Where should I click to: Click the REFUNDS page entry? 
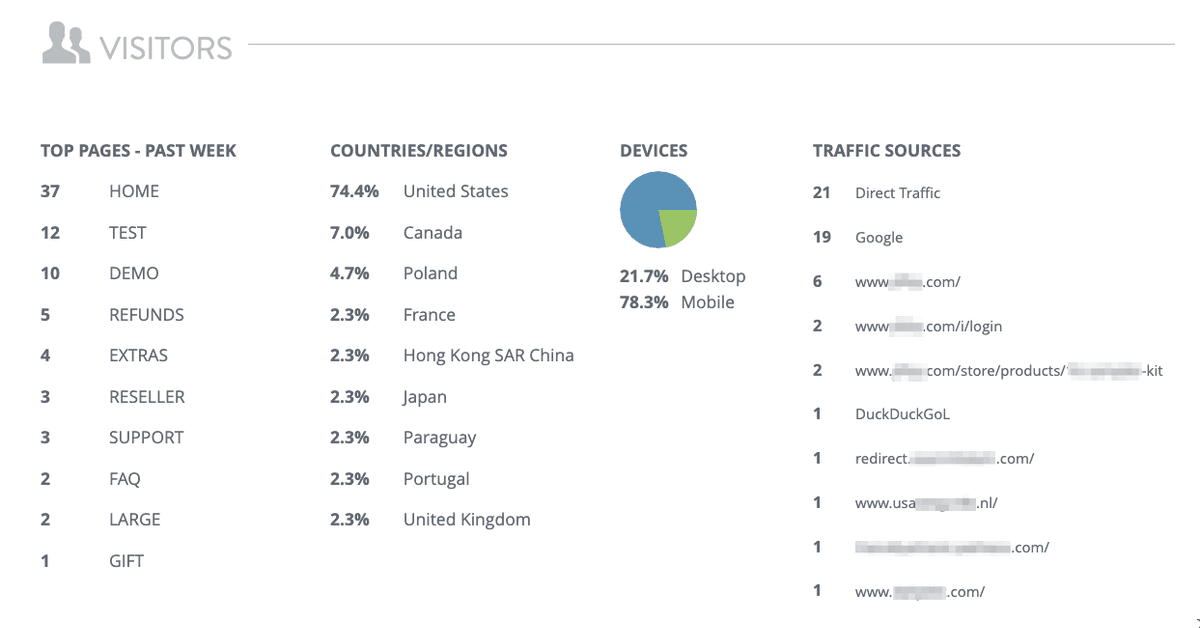(146, 314)
